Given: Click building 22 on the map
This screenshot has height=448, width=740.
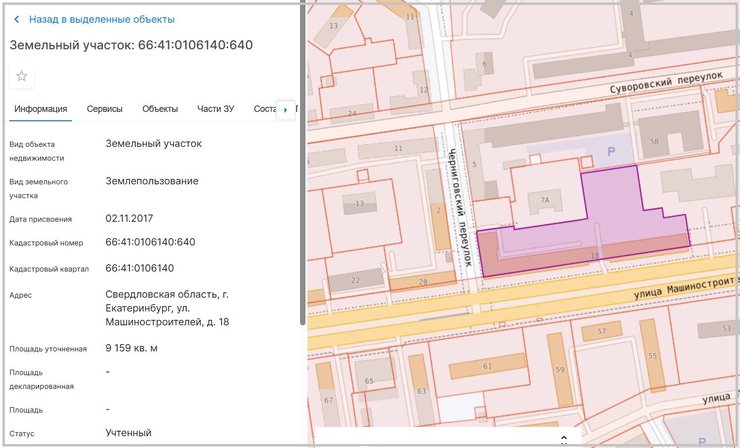Looking at the screenshot, I should coord(355,280).
